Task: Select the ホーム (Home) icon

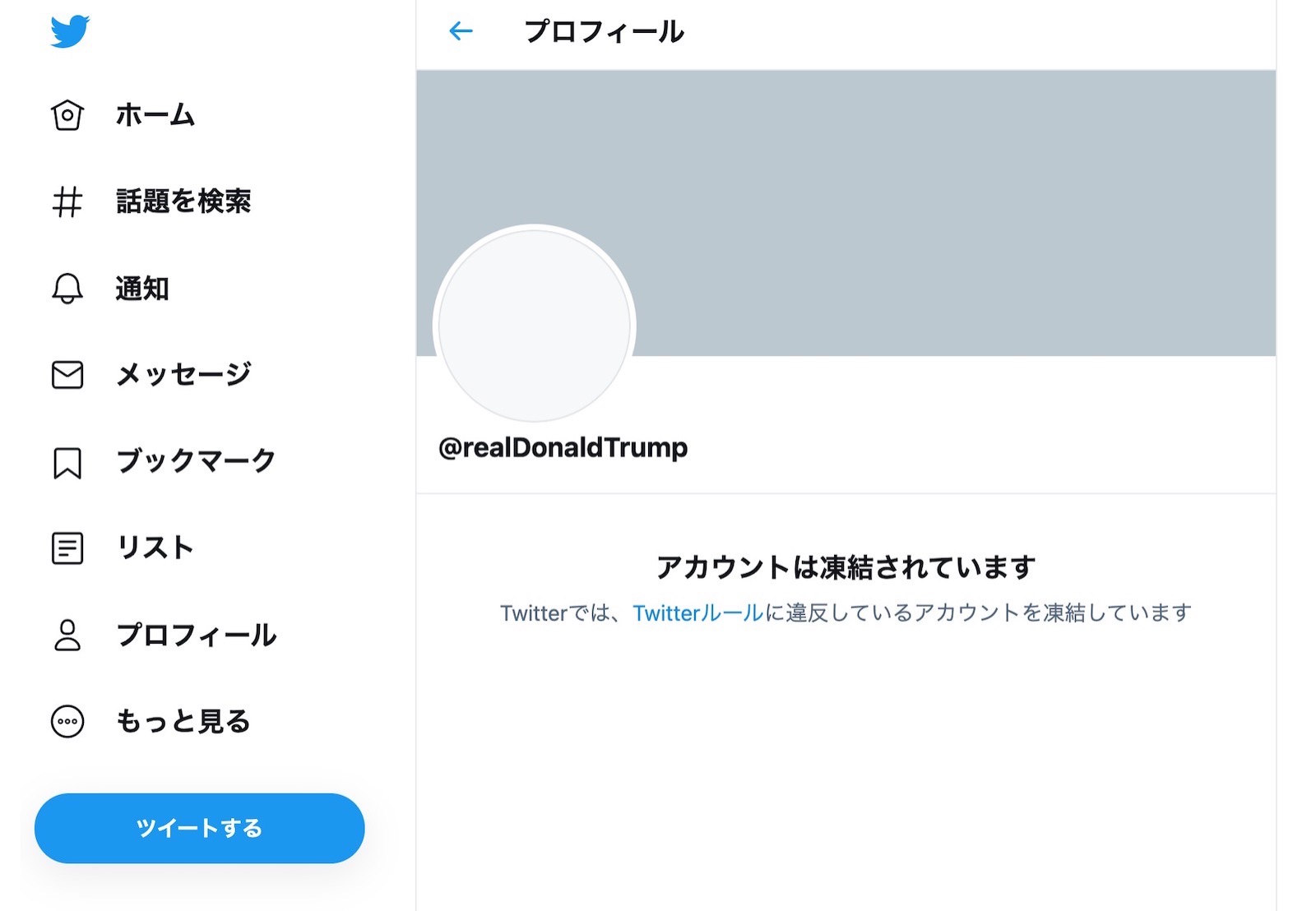Action: [69, 116]
